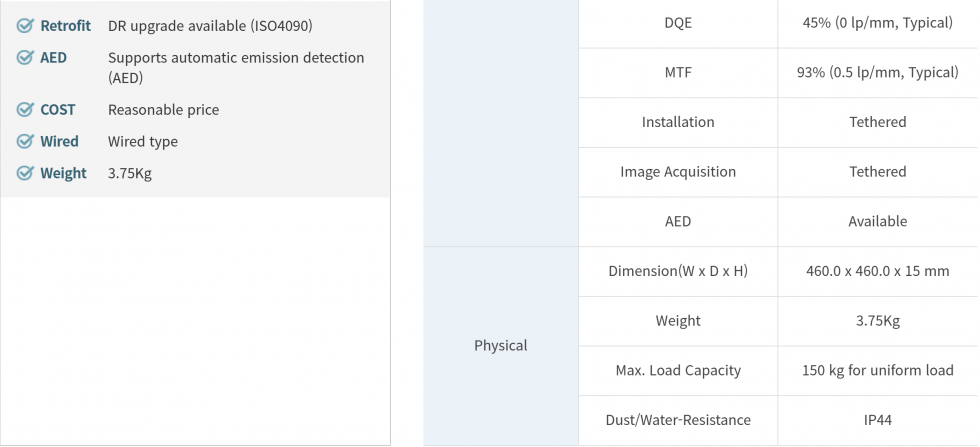Select the Installation row label
980x447 pixels.
pyautogui.click(x=678, y=122)
